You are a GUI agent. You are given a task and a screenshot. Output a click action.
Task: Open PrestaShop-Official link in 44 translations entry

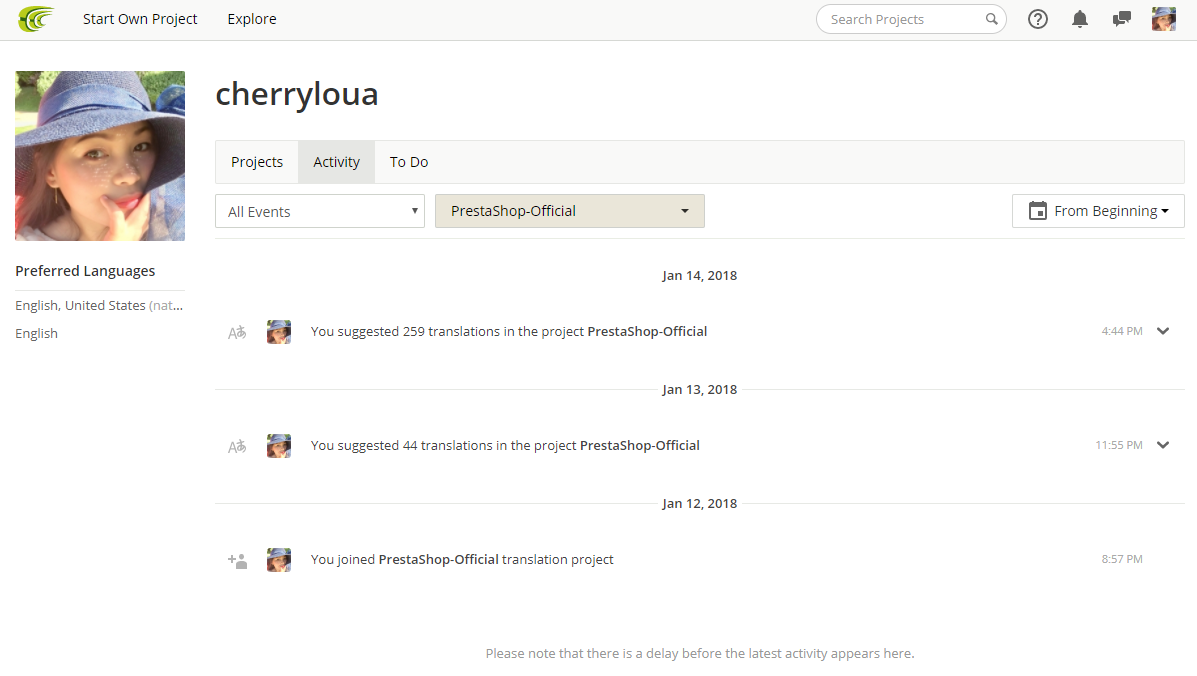640,445
